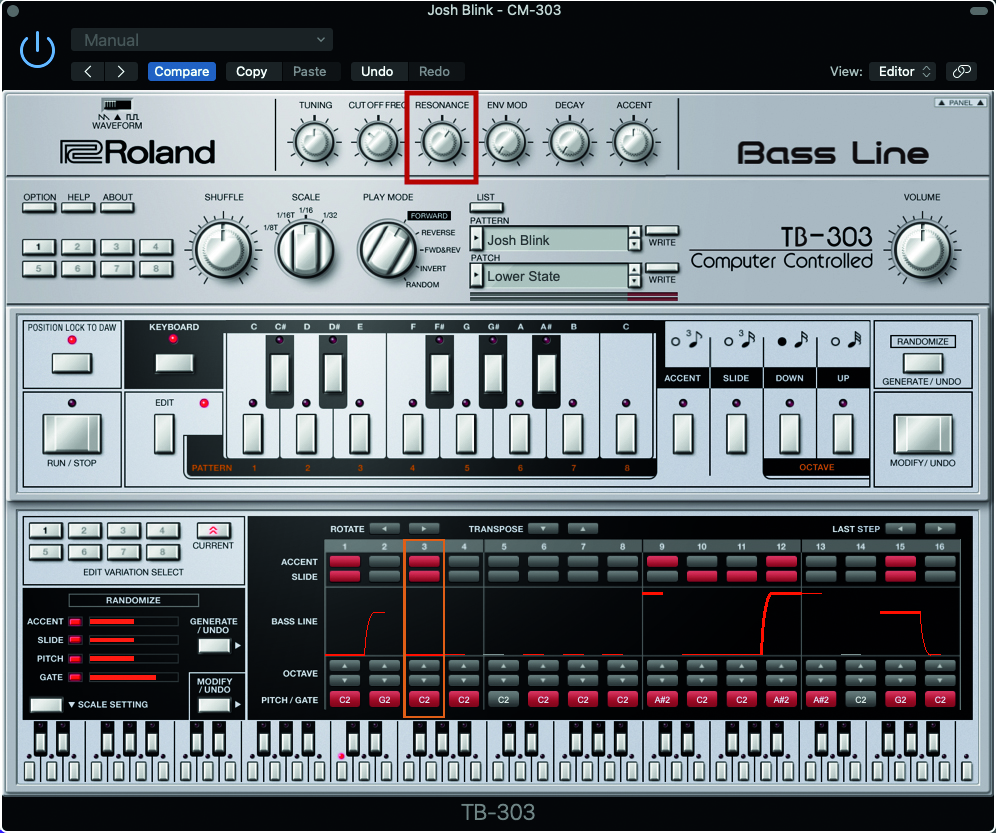Toggle slide on step 10
Screen dimensions: 996x833
pos(702,577)
